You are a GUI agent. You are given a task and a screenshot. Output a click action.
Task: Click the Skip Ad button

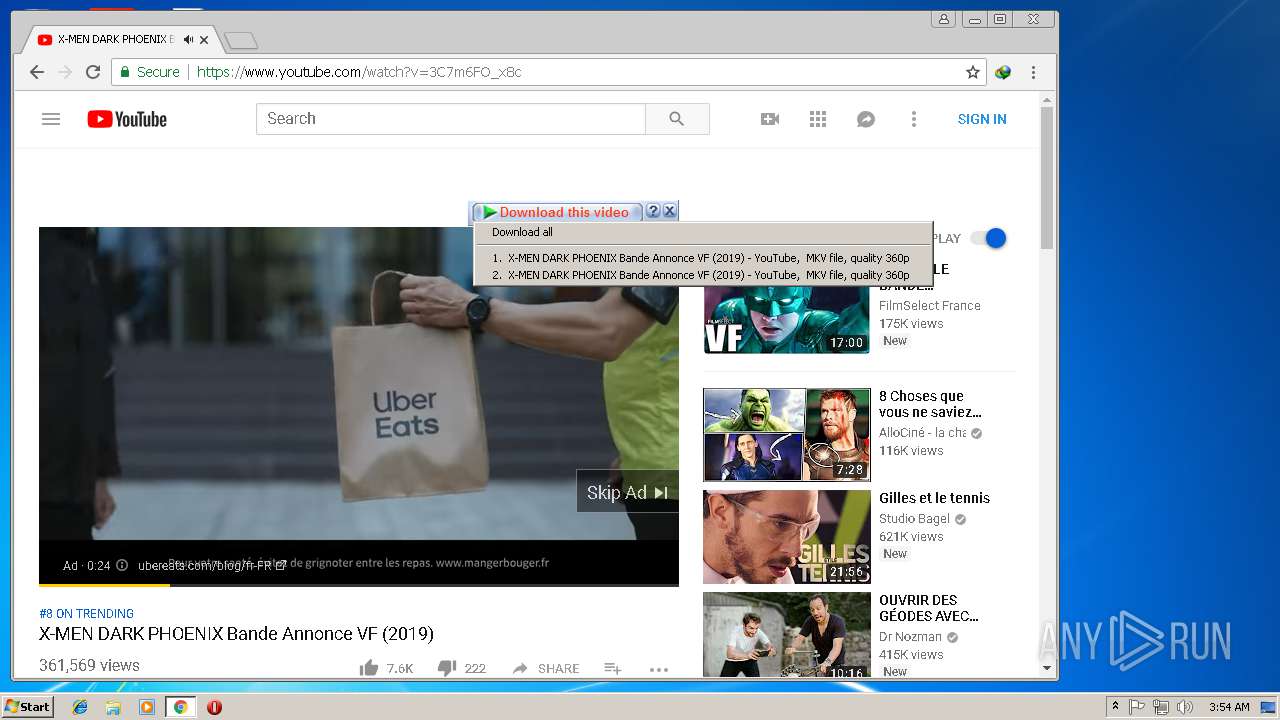click(627, 492)
